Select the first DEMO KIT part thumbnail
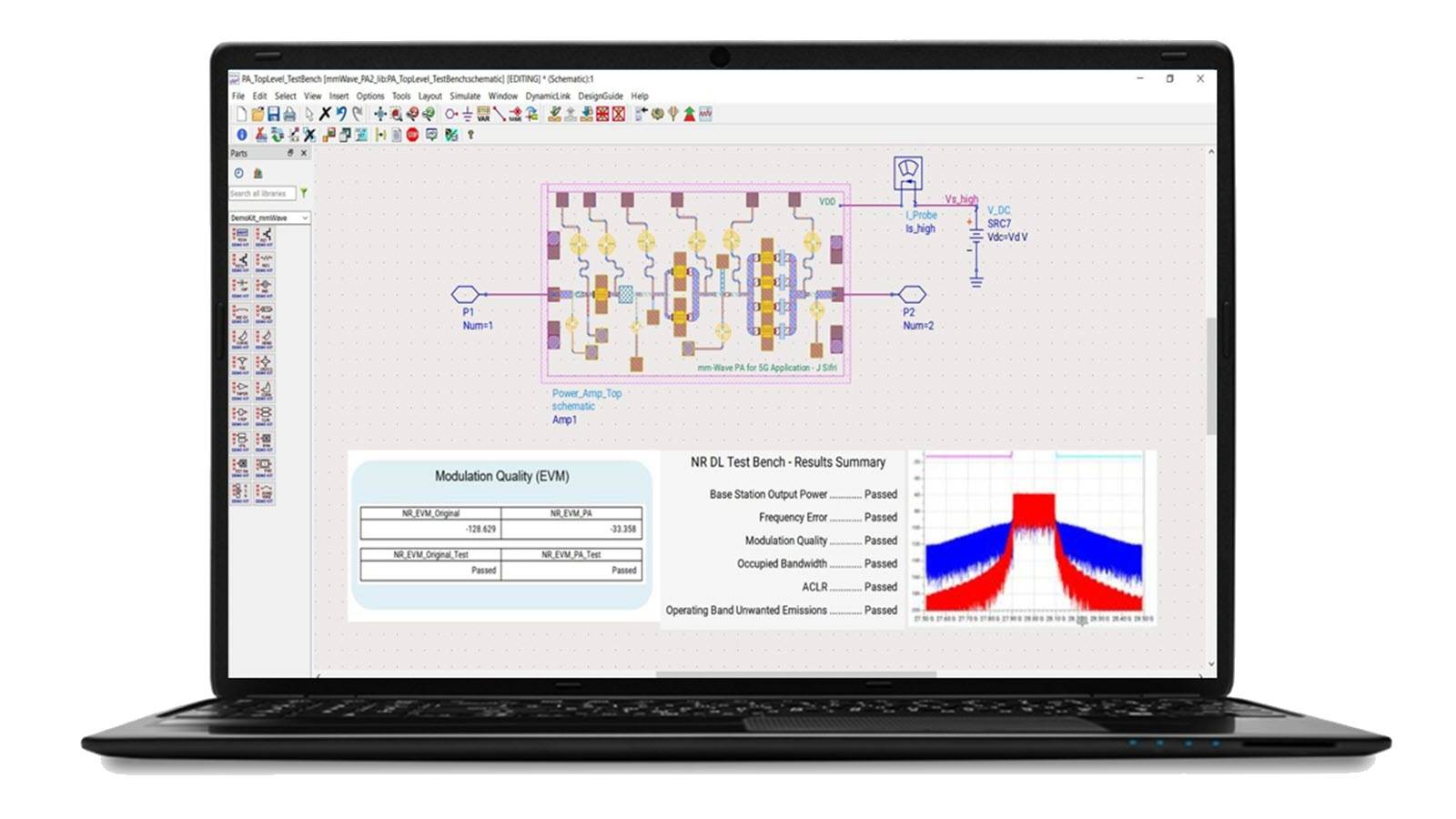 pyautogui.click(x=239, y=239)
